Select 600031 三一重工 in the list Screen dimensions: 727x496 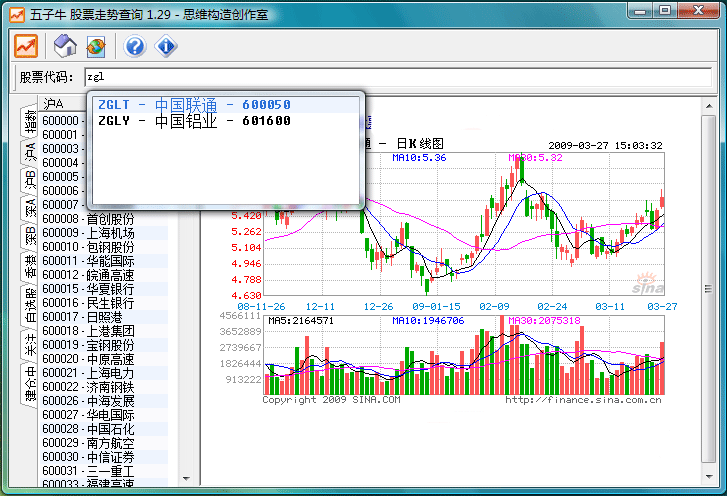104,471
